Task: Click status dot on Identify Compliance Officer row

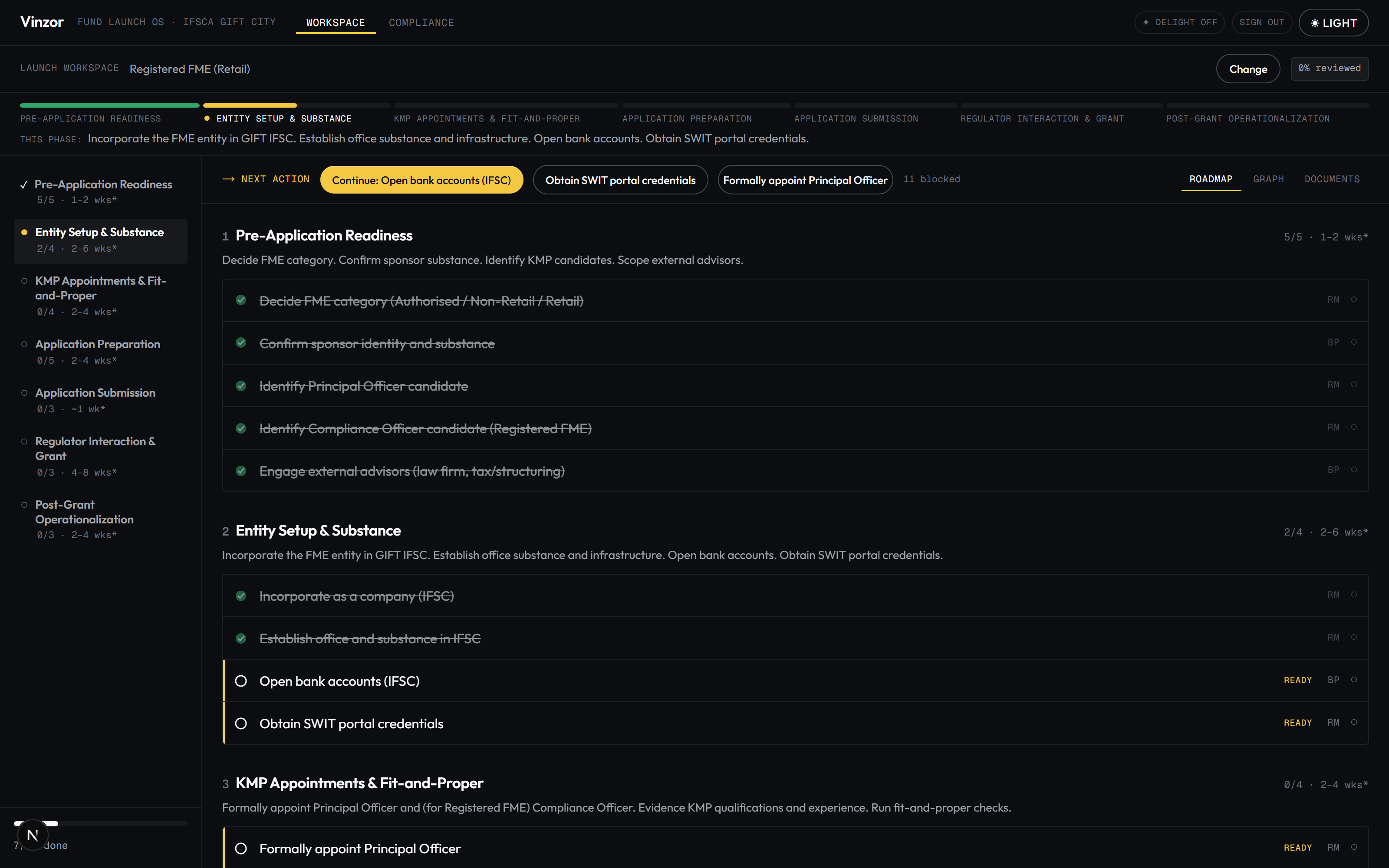Action: coord(1354,427)
